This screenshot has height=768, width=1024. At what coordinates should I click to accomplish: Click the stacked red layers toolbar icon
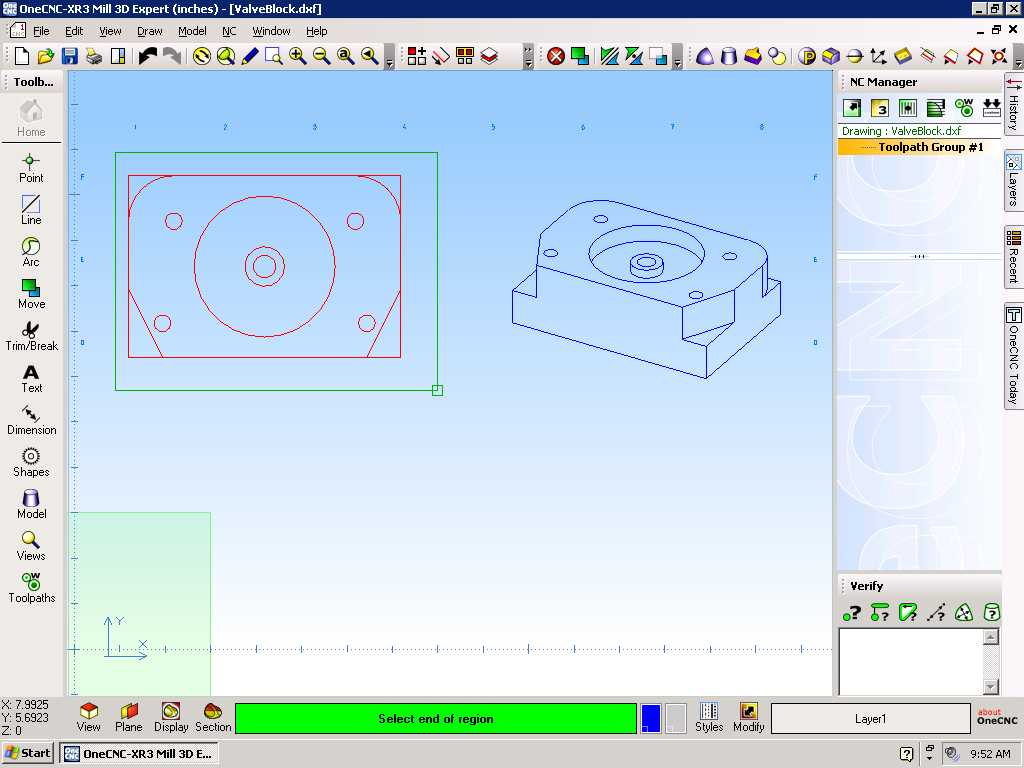pos(489,56)
